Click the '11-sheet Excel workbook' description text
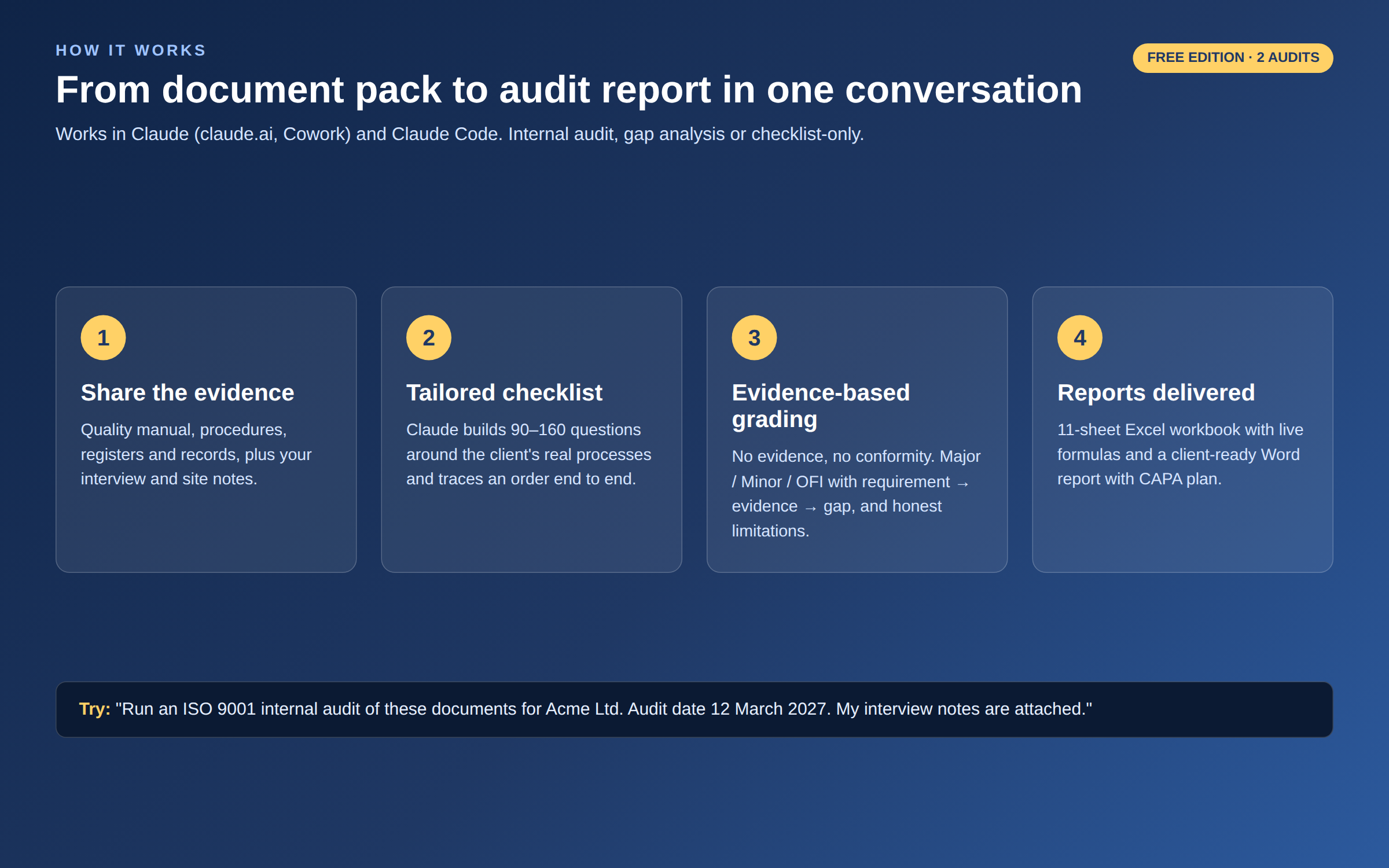 click(1180, 454)
